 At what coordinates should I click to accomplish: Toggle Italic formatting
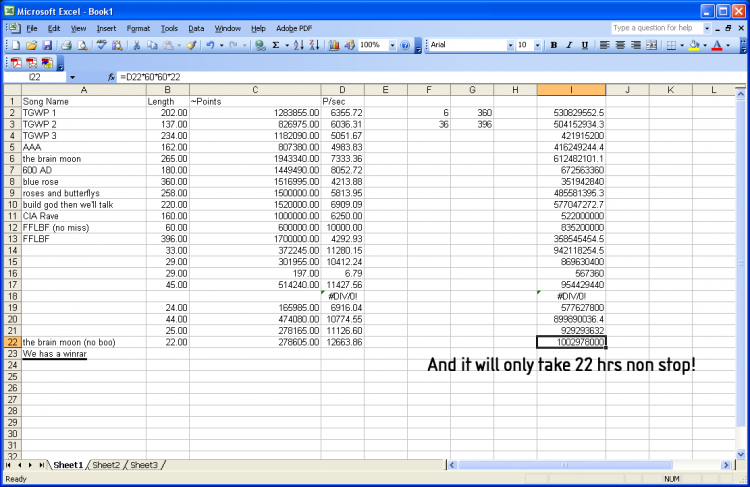point(568,46)
